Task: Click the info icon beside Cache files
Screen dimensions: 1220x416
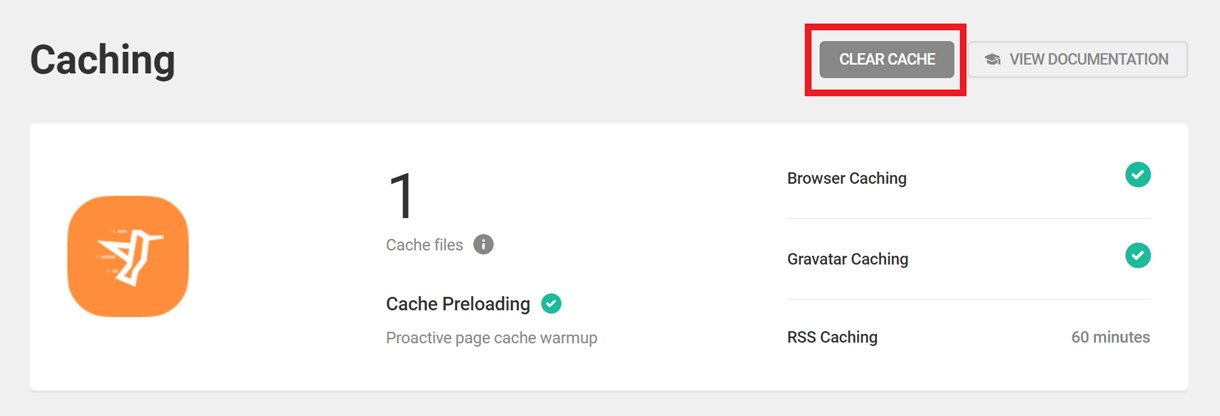Action: (x=484, y=244)
